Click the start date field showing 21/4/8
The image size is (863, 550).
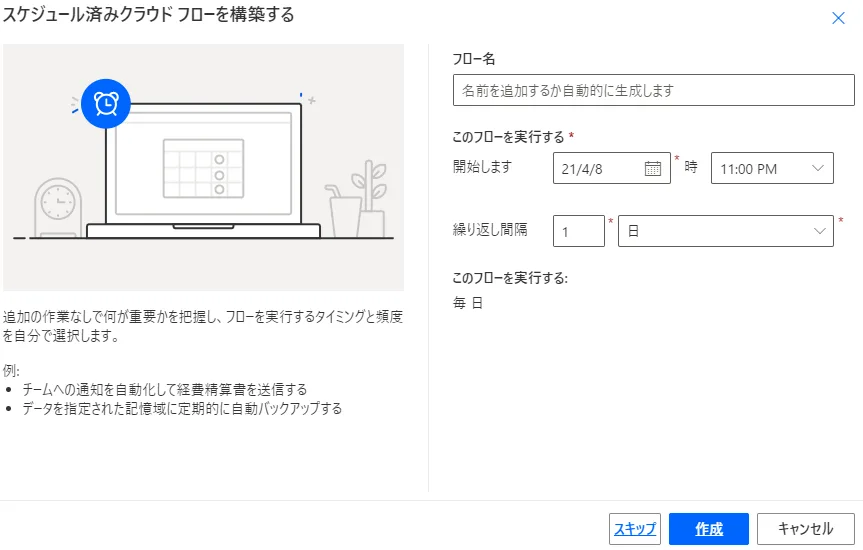point(598,169)
